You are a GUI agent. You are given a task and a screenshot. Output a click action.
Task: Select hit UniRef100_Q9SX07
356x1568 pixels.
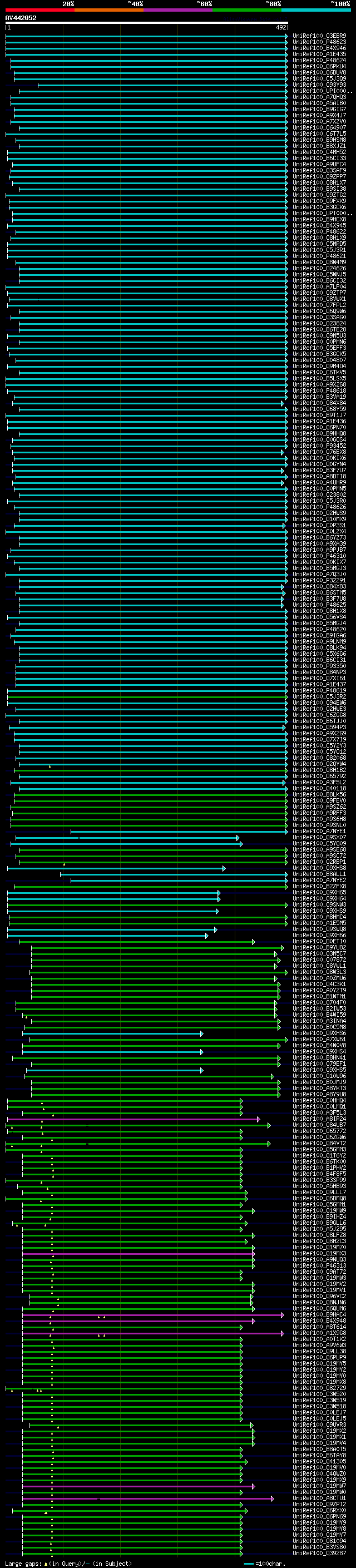(319, 838)
